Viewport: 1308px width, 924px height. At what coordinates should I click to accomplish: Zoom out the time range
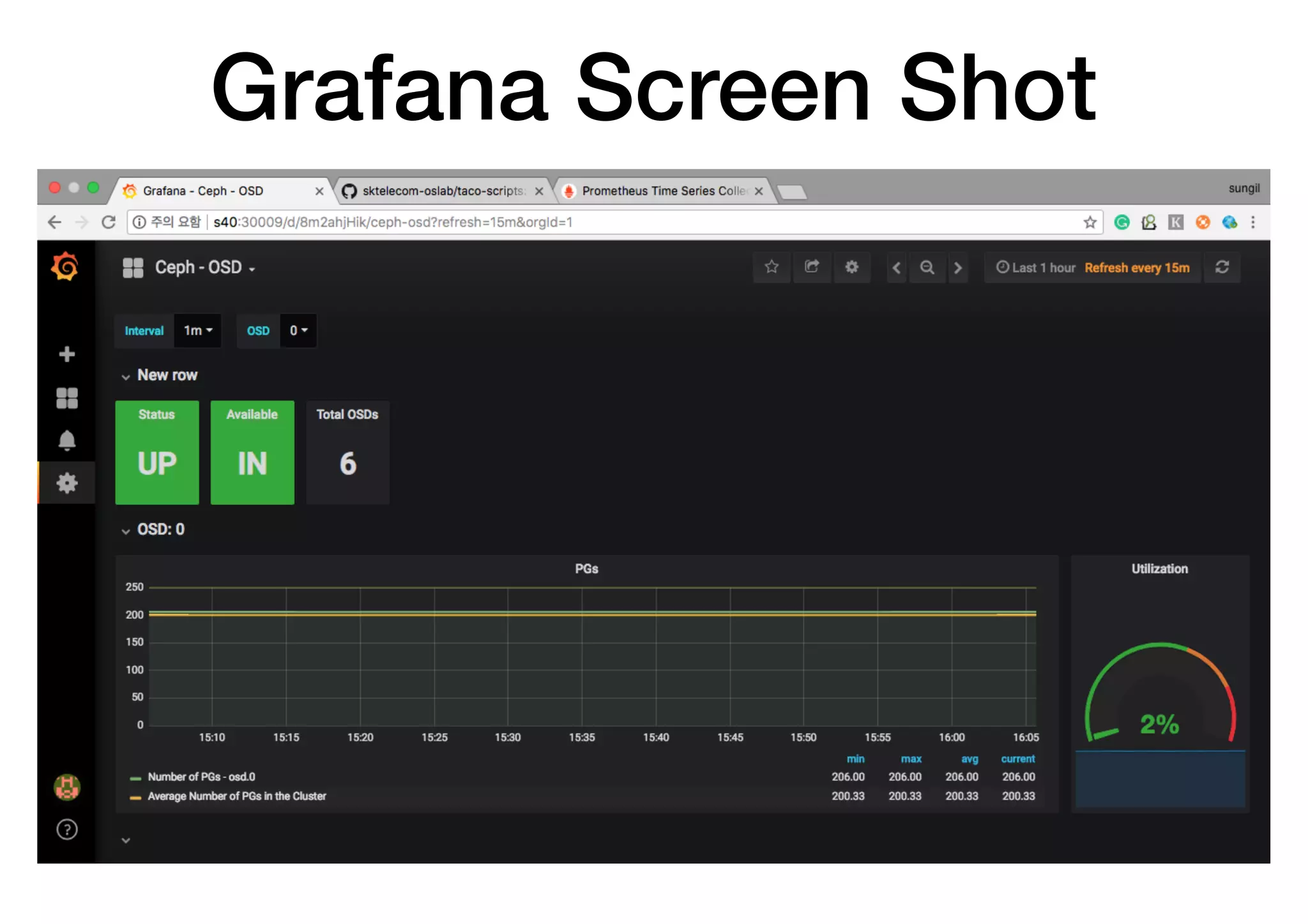[x=927, y=268]
